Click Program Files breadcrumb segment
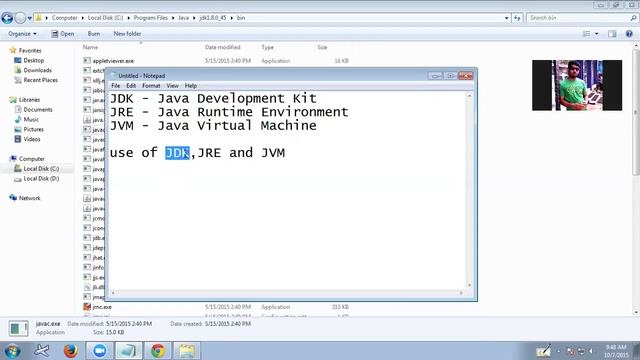Image resolution: width=640 pixels, height=360 pixels. 151,18
